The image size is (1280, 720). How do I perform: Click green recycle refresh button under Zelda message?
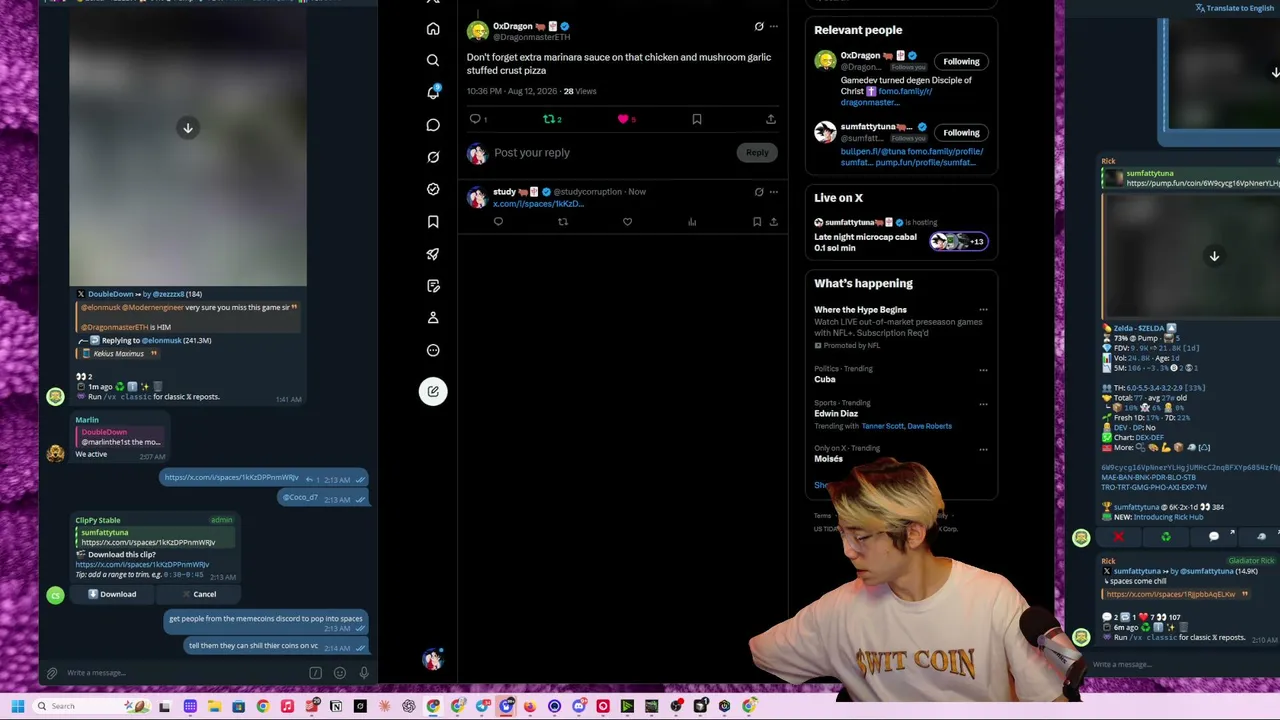1166,537
